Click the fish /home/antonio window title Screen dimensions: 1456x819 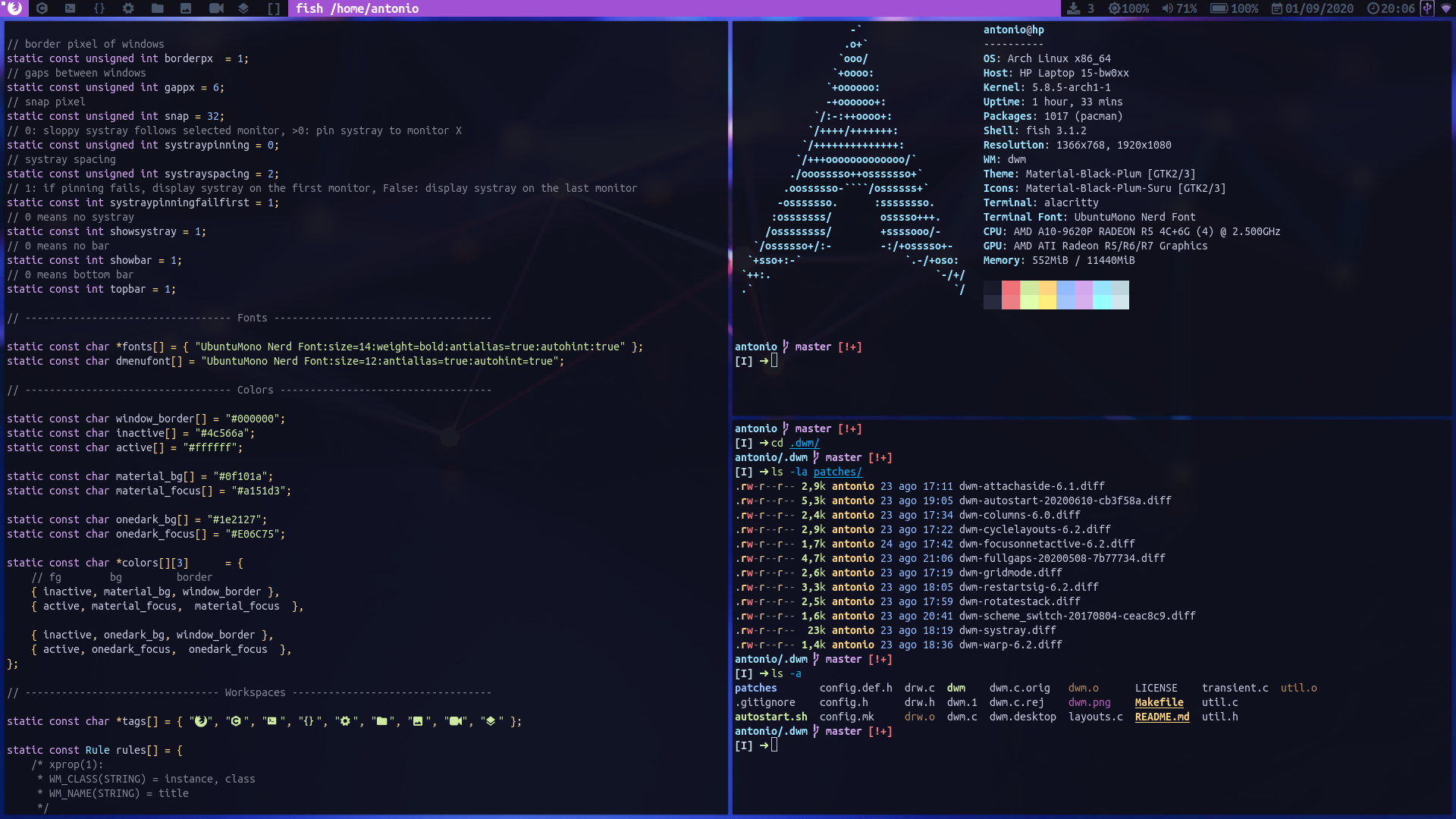356,8
